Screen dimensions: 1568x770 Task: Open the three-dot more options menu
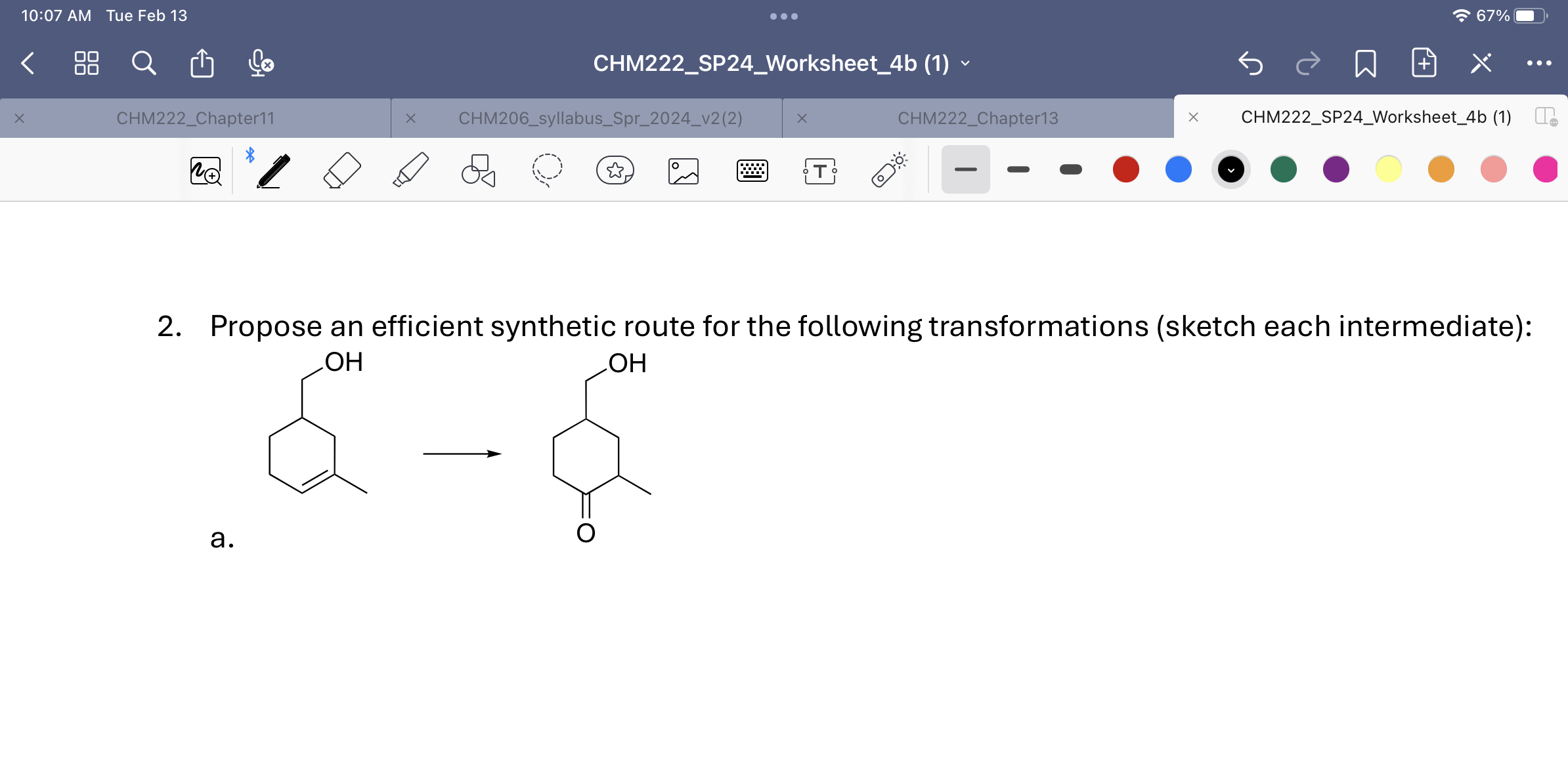pyautogui.click(x=1539, y=64)
